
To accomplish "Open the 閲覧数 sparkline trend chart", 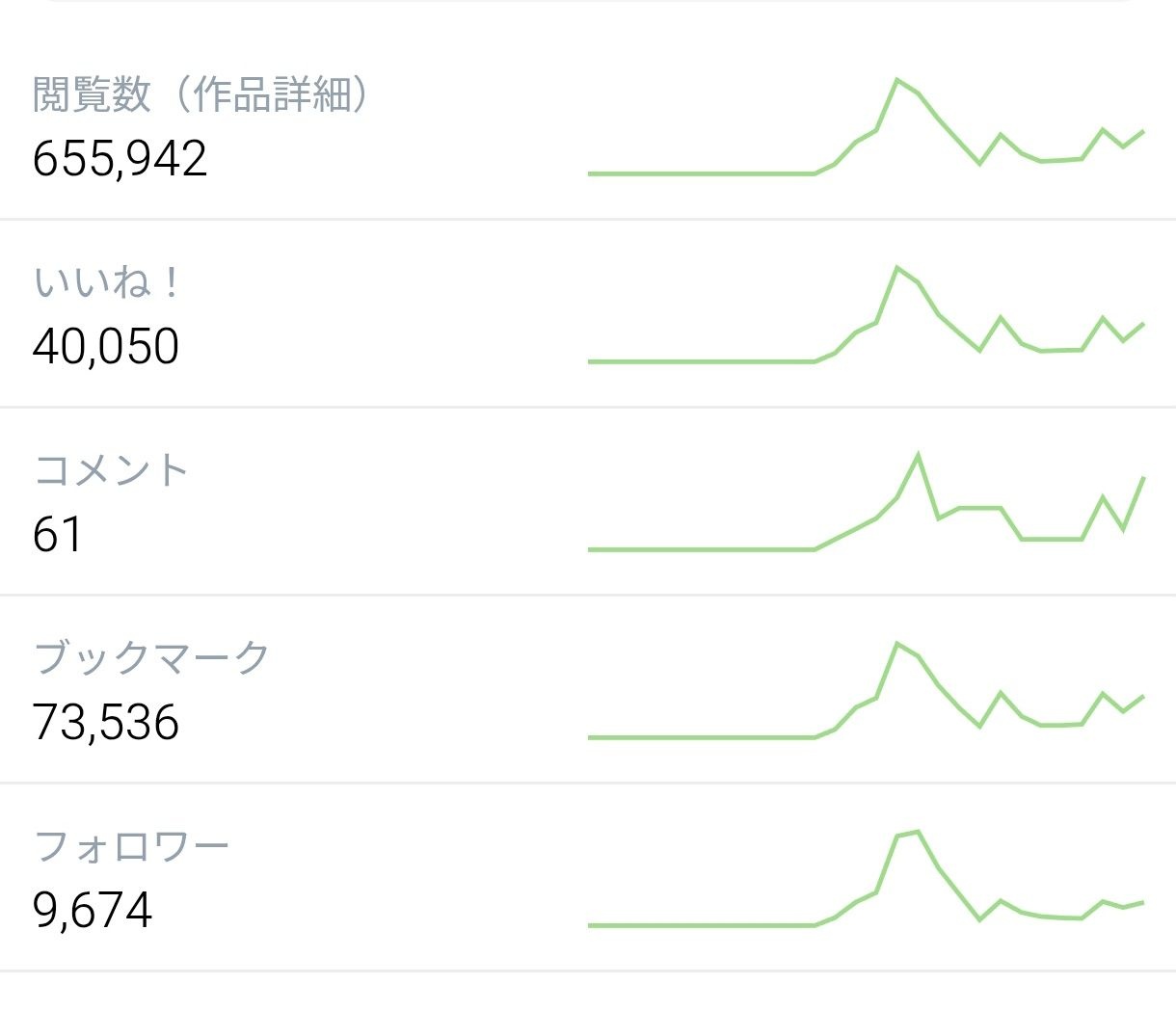I will [x=866, y=126].
